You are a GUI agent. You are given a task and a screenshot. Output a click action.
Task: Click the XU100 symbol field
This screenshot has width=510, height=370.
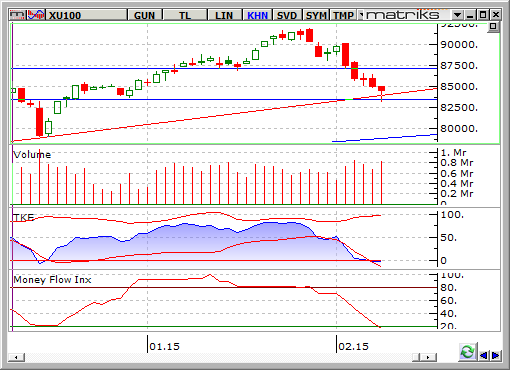click(86, 15)
